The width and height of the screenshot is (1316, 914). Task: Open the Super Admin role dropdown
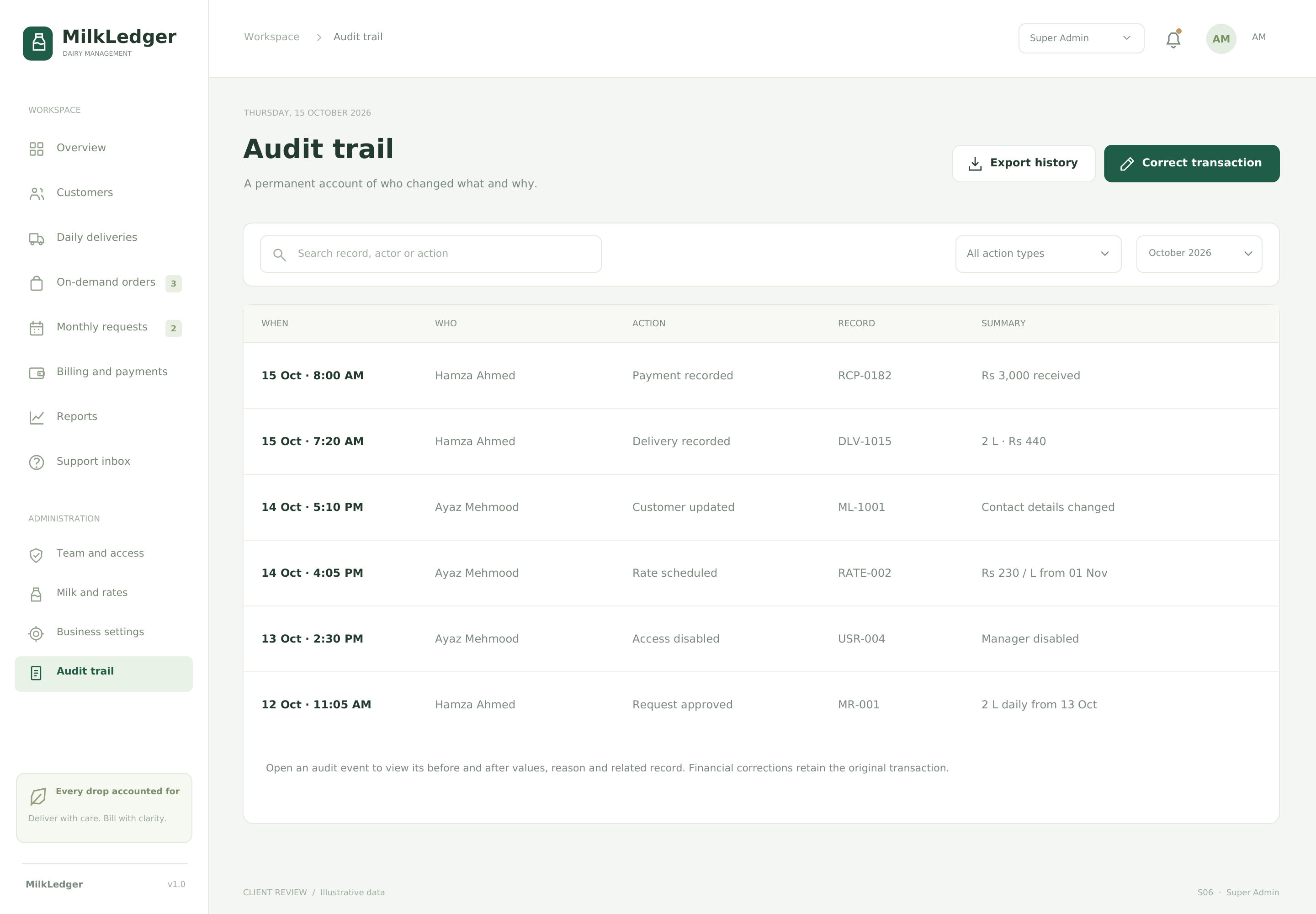[x=1081, y=38]
